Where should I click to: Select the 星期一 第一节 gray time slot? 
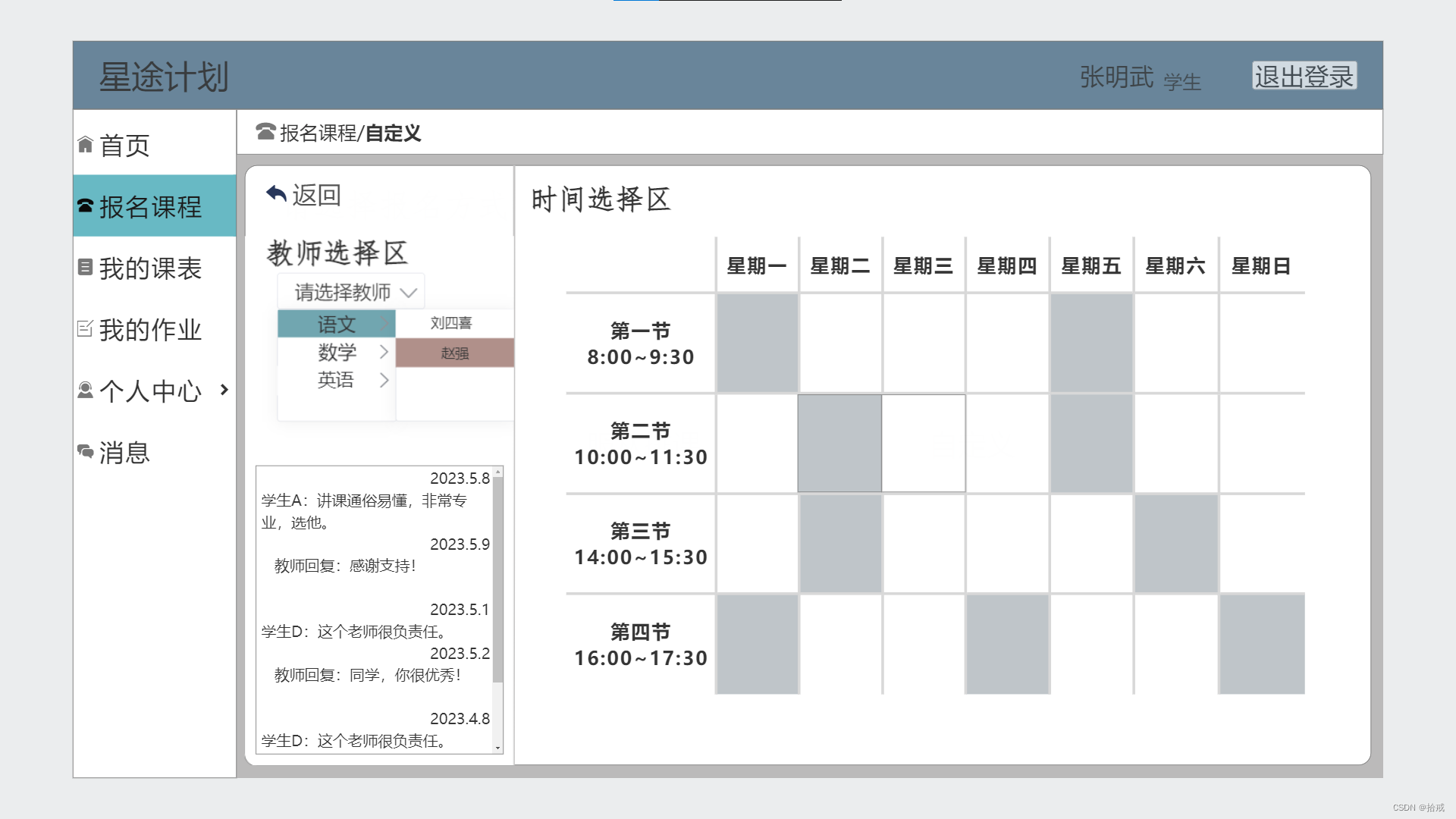(x=757, y=343)
